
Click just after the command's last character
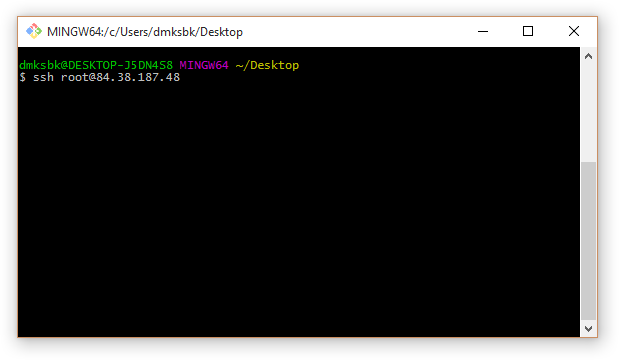[182, 77]
